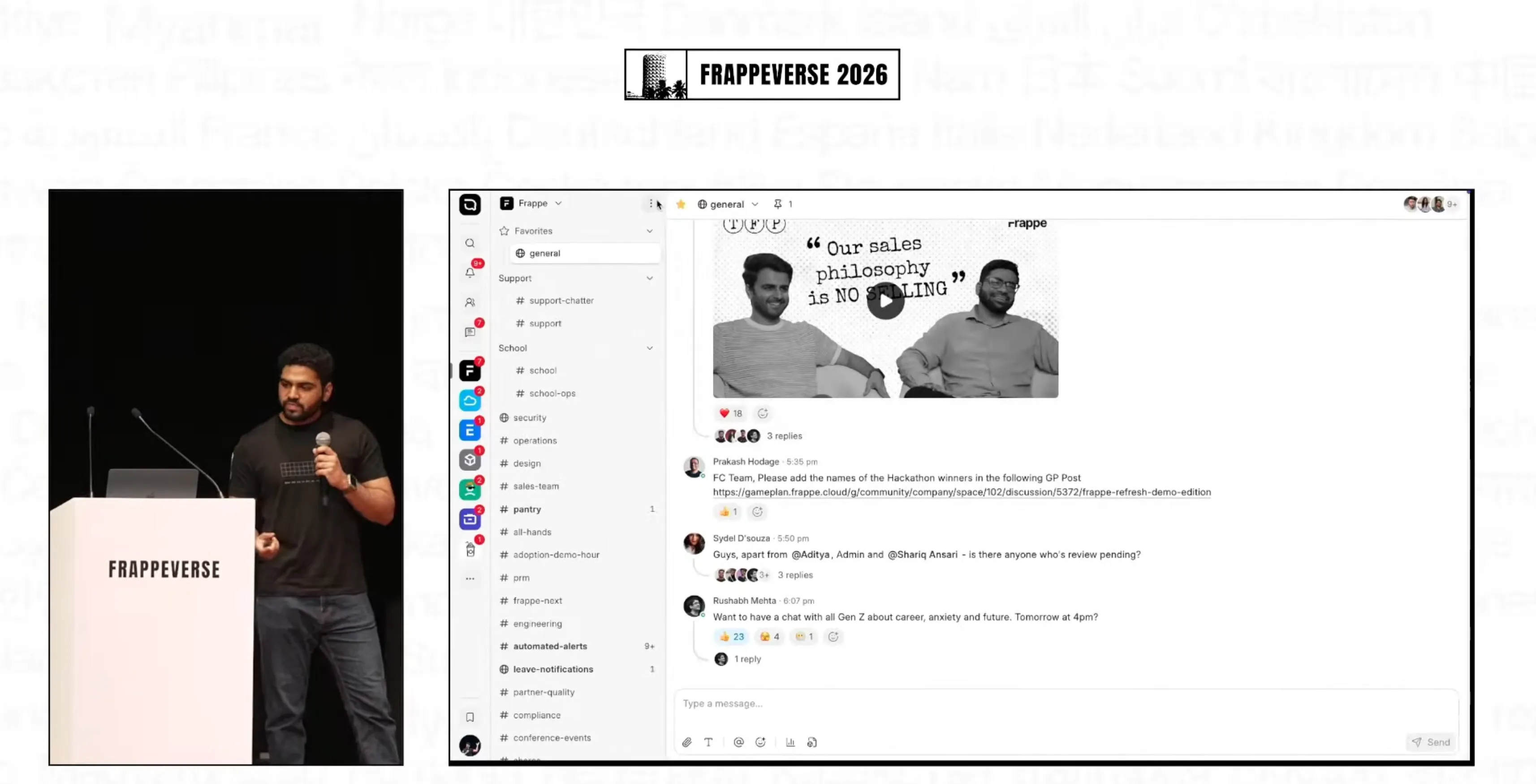Open the gameplan.frappe.cloud discussion link
The height and width of the screenshot is (784, 1536).
(962, 492)
